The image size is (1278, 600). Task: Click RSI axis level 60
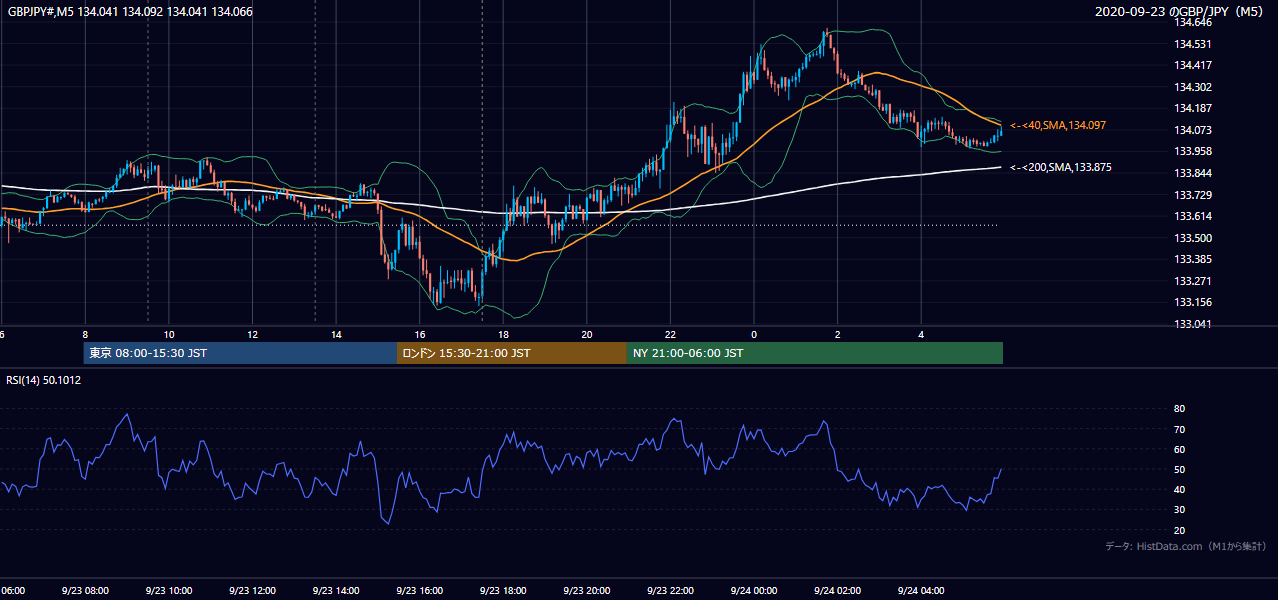click(1179, 449)
